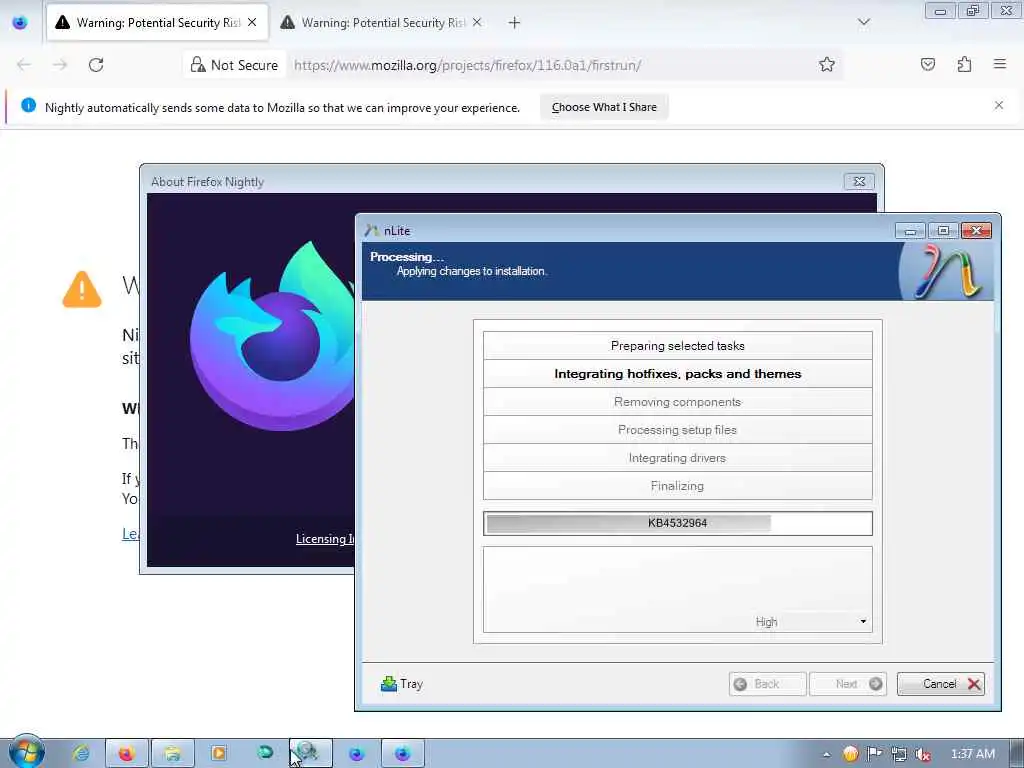The width and height of the screenshot is (1024, 768).
Task: Click the nLite title bar icon
Action: pyautogui.click(x=372, y=231)
